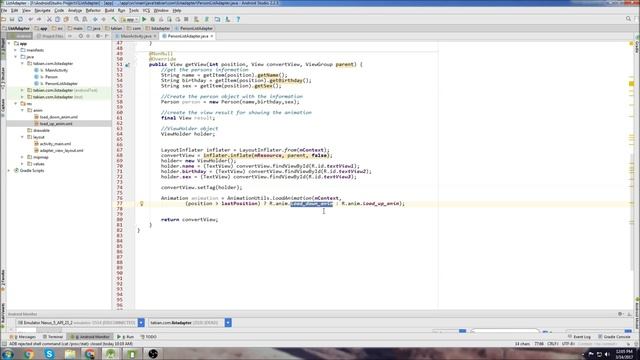The width and height of the screenshot is (640, 360).
Task: Click the search everywhere magnifier icon
Action: point(628,19)
